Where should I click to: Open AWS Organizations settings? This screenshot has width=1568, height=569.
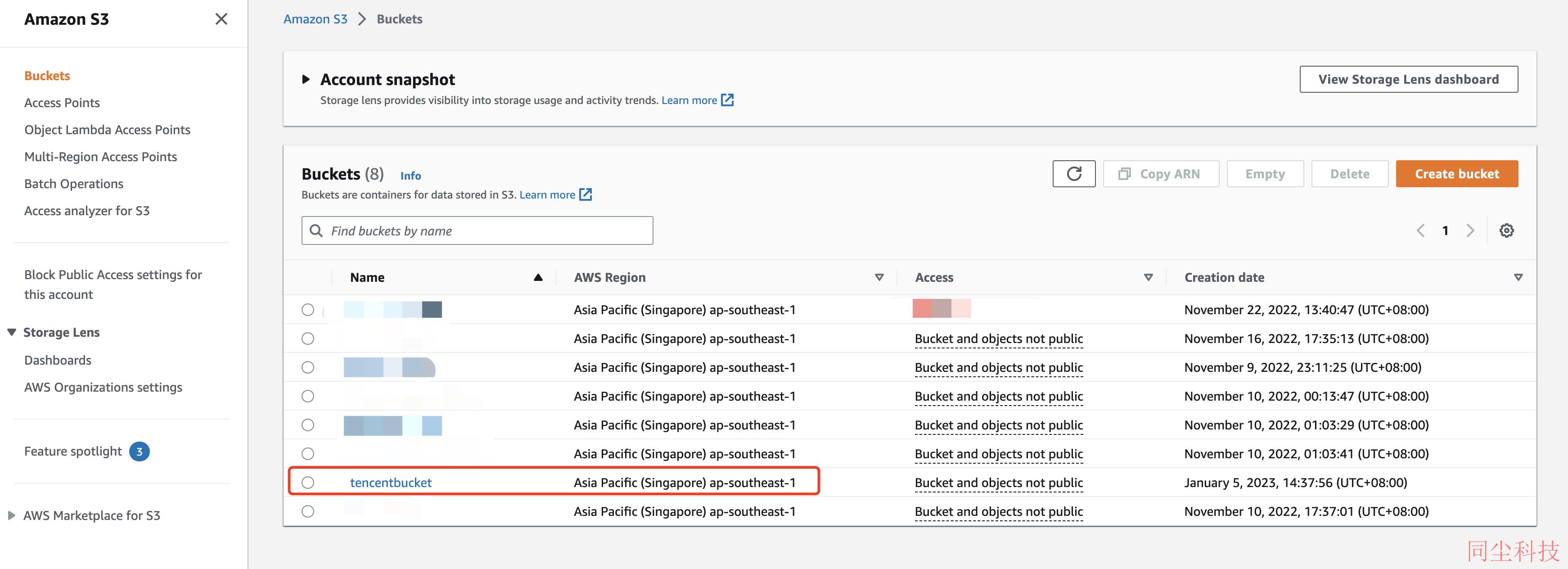tap(103, 387)
